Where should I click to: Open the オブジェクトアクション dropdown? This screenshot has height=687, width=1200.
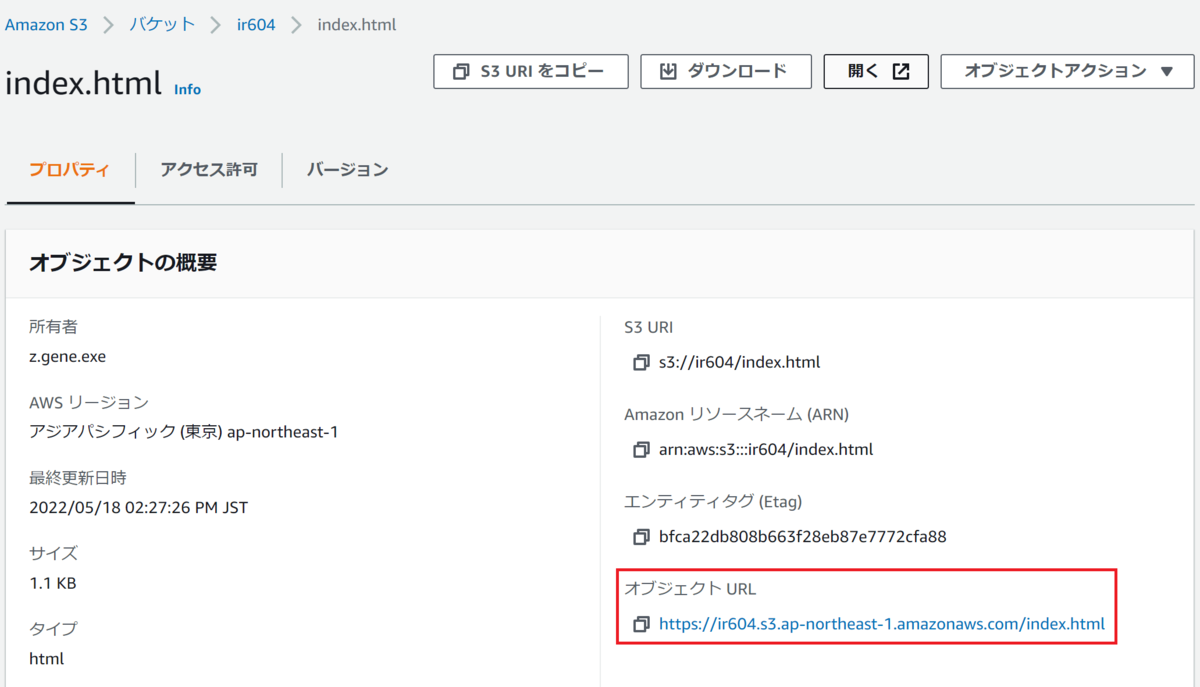click(1067, 71)
